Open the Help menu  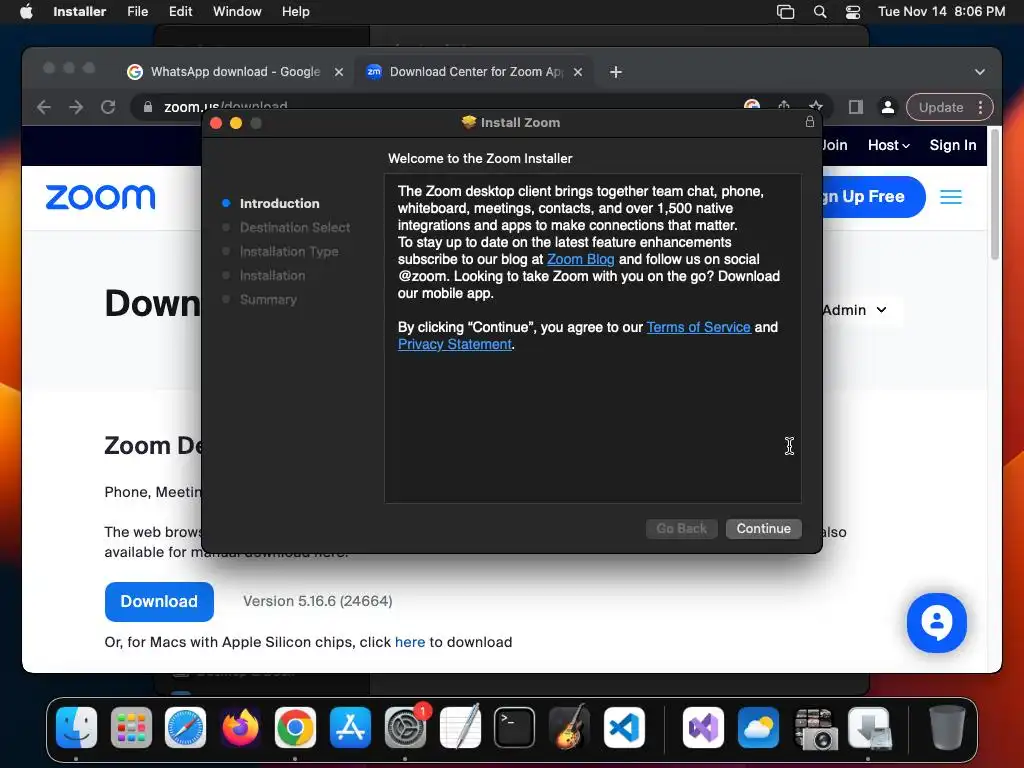(295, 12)
